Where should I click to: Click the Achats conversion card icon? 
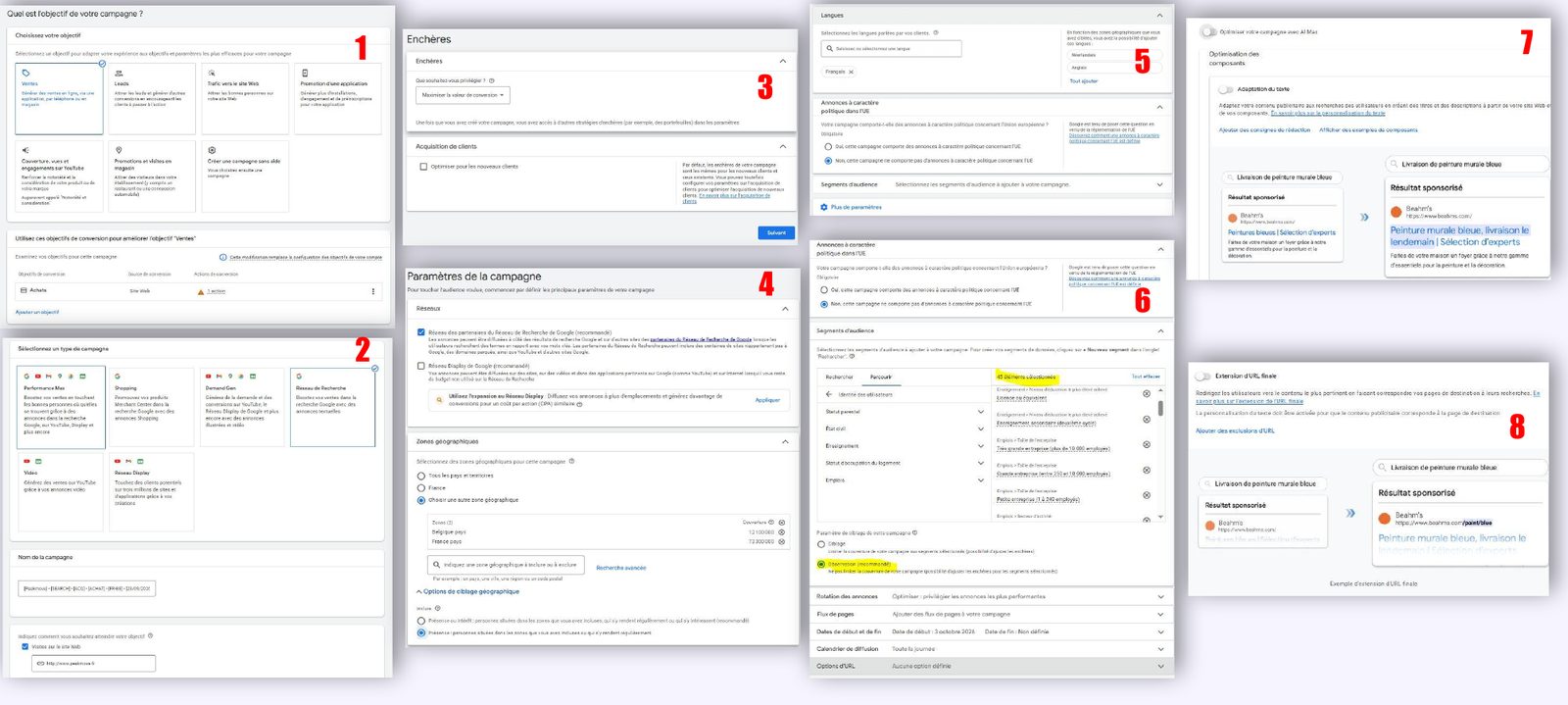point(24,290)
